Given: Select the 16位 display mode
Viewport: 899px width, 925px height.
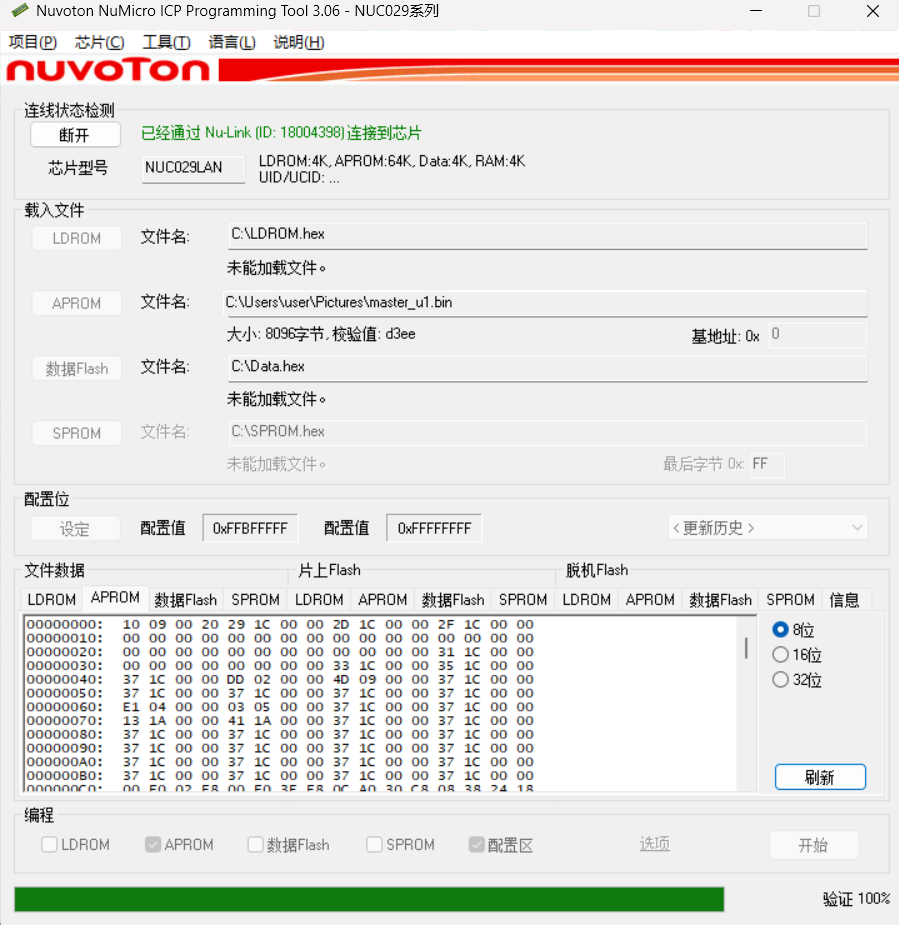Looking at the screenshot, I should pyautogui.click(x=781, y=655).
